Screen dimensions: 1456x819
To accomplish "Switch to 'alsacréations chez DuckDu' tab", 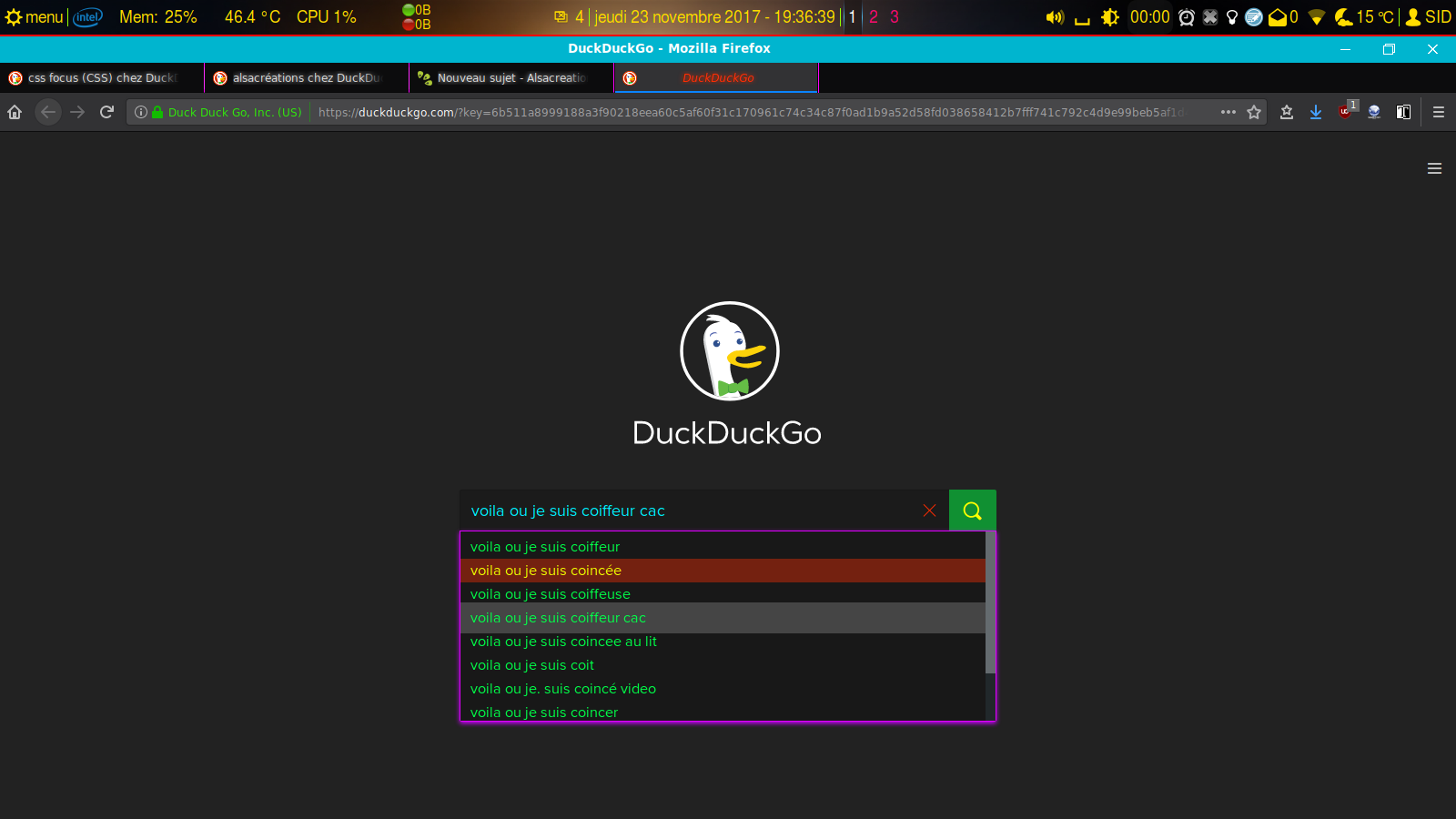I will 307,77.
